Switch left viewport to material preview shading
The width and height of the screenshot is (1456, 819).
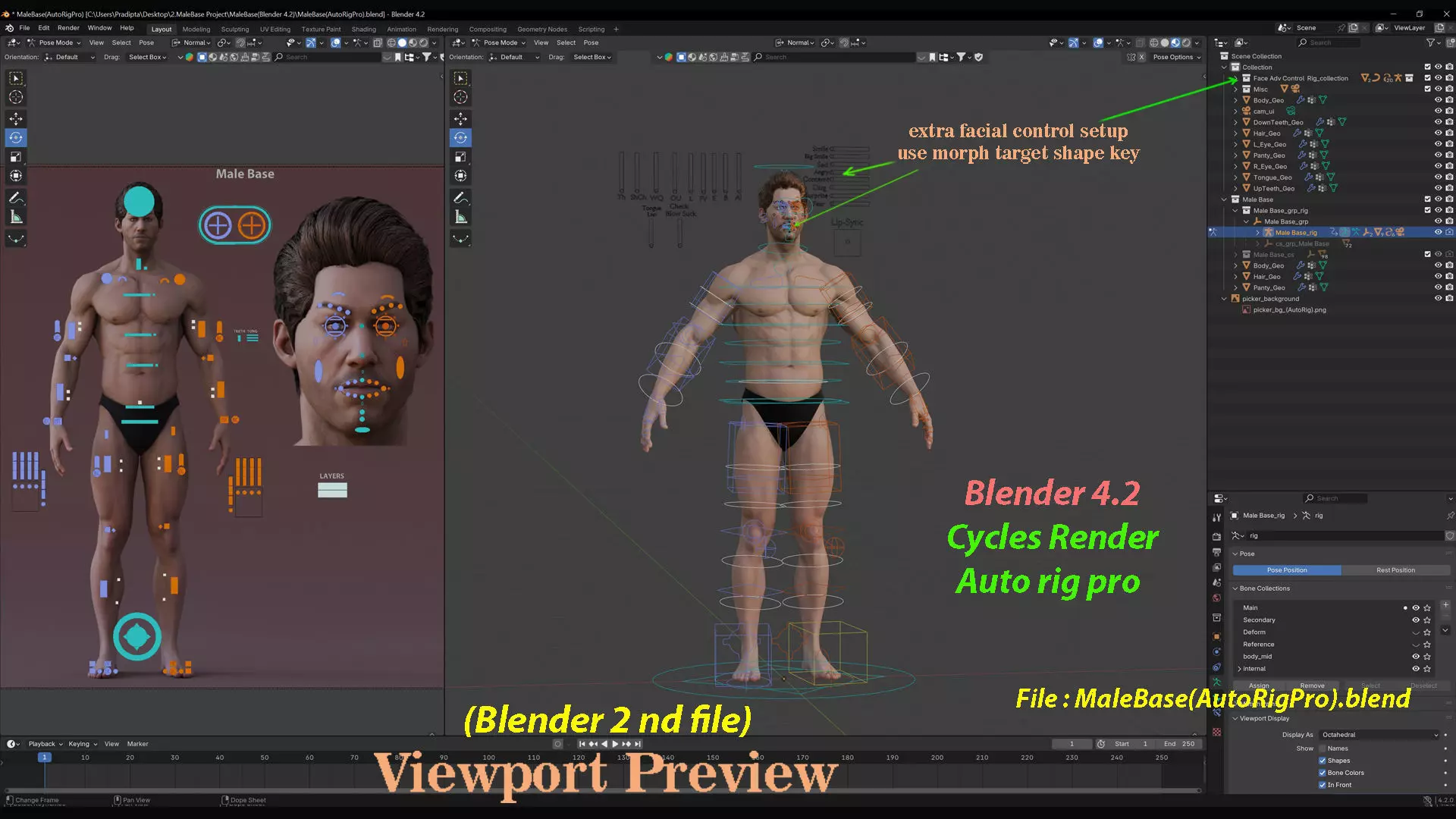413,43
